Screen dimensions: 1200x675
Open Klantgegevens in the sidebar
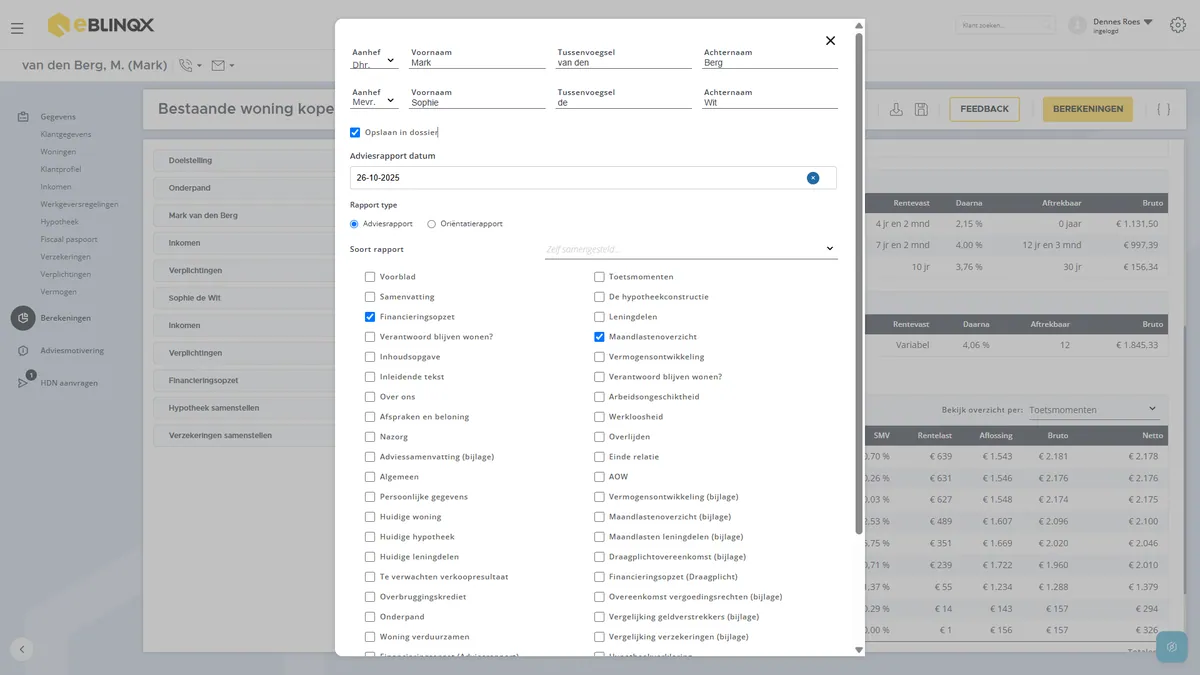pyautogui.click(x=66, y=134)
